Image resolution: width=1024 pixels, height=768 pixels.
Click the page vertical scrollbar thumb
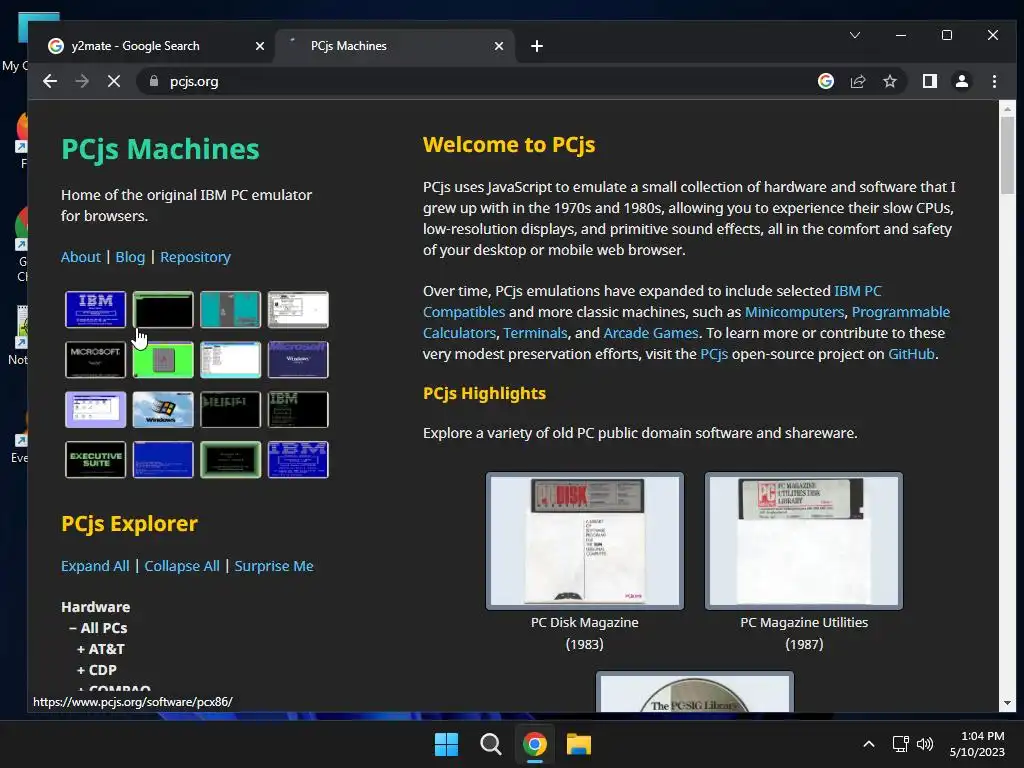coord(1007,155)
